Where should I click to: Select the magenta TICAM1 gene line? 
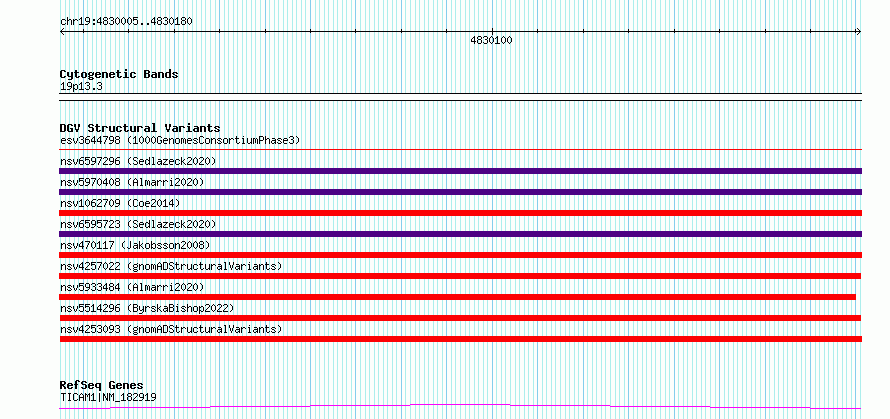click(x=460, y=407)
